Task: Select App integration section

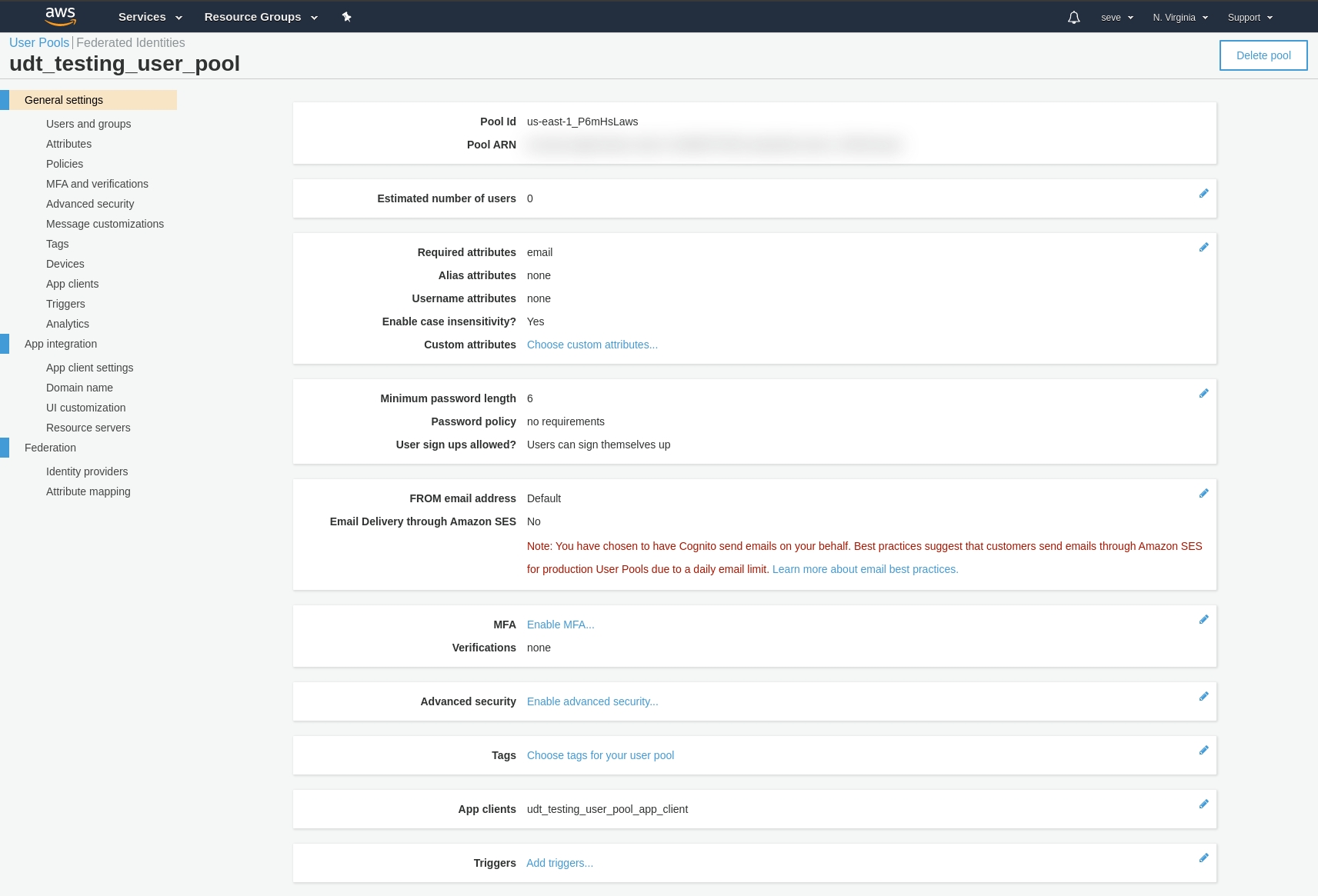Action: [x=61, y=344]
